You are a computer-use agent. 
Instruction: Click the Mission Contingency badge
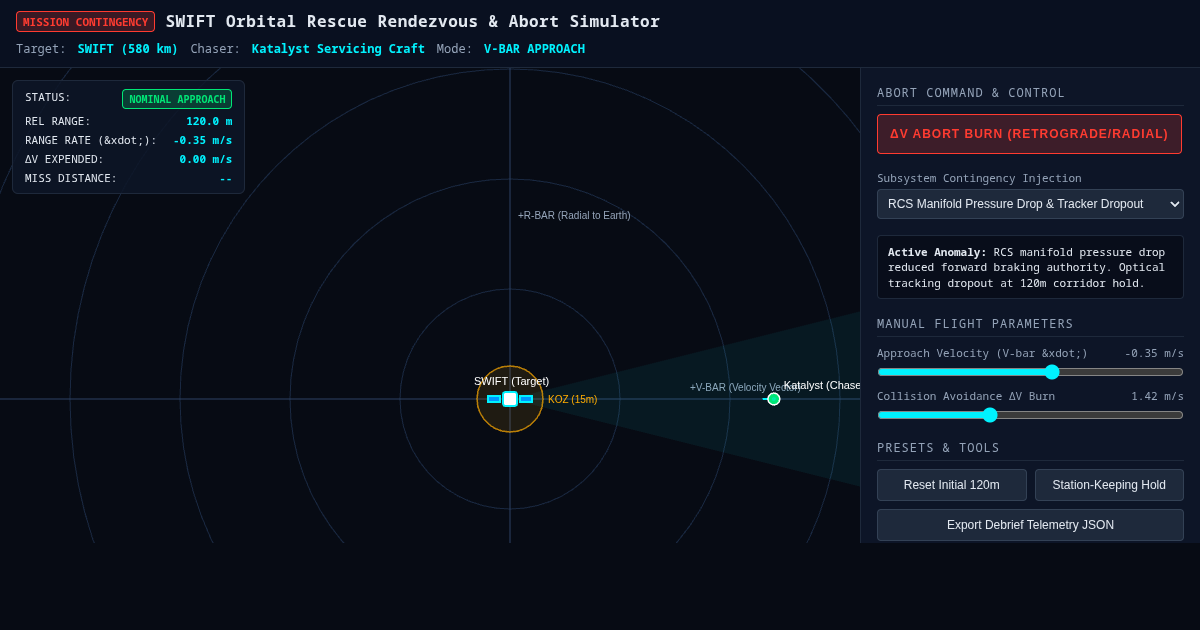pyautogui.click(x=85, y=22)
